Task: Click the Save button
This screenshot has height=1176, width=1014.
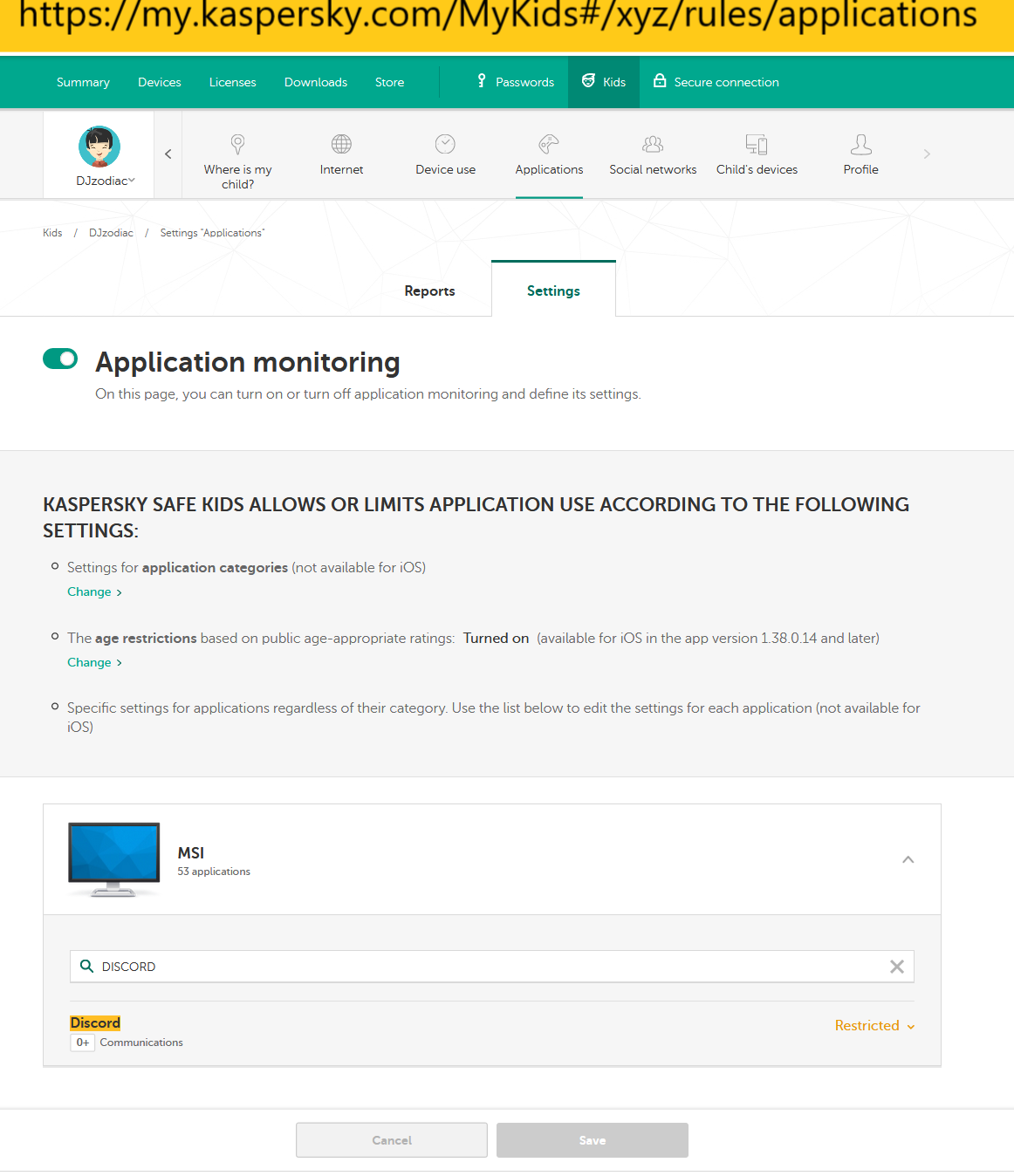Action: pos(593,1140)
